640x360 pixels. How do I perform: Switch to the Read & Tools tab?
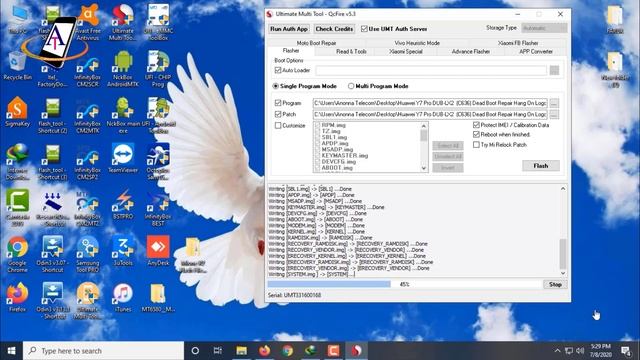tap(351, 51)
